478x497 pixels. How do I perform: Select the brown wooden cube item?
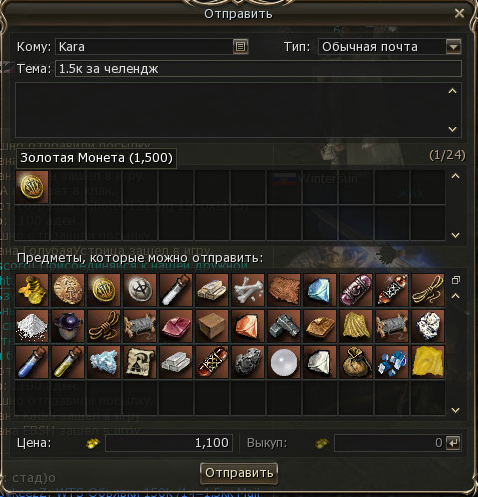(x=212, y=326)
